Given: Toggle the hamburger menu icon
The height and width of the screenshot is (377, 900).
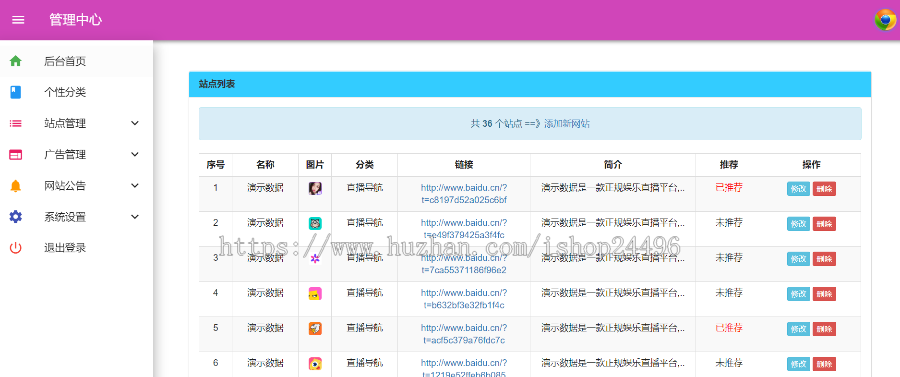Looking at the screenshot, I should point(18,20).
